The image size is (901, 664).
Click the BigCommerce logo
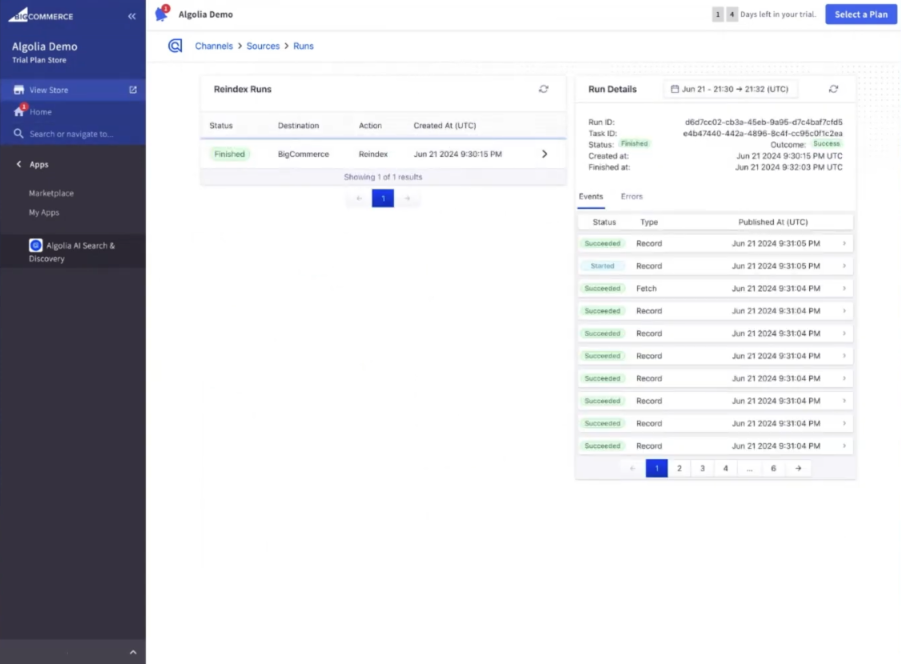[41, 15]
